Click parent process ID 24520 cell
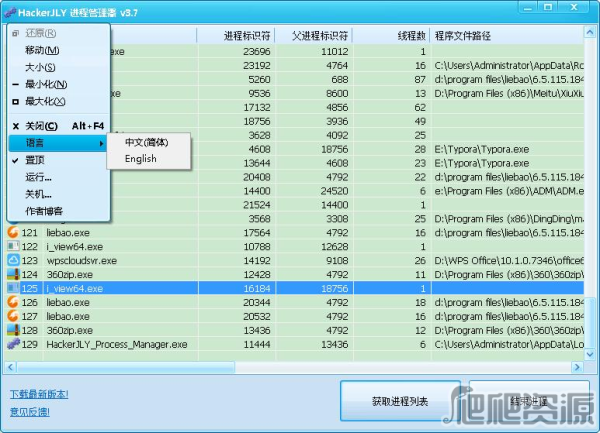 click(335, 190)
